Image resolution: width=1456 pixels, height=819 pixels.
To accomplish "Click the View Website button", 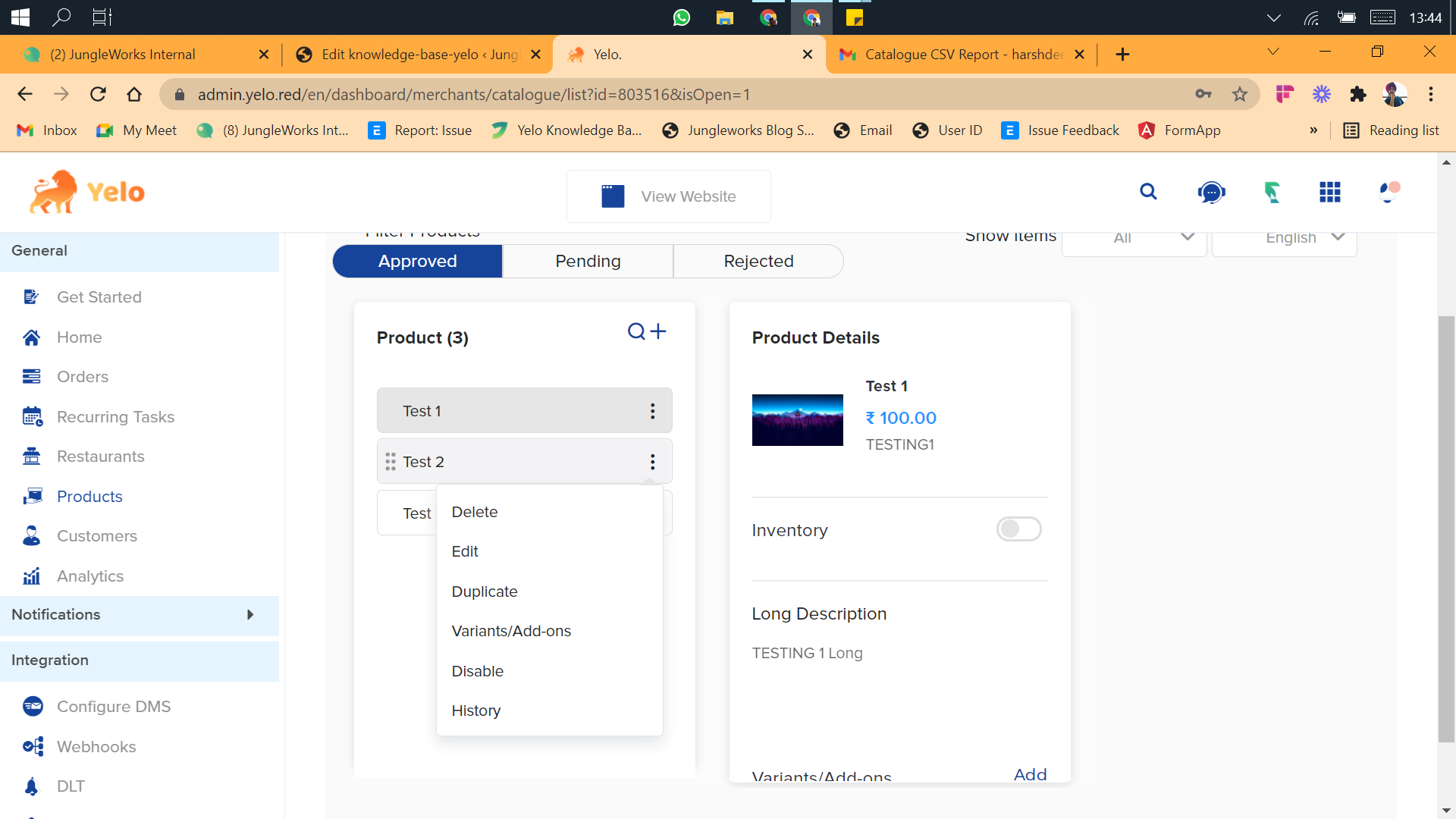I will tap(668, 196).
